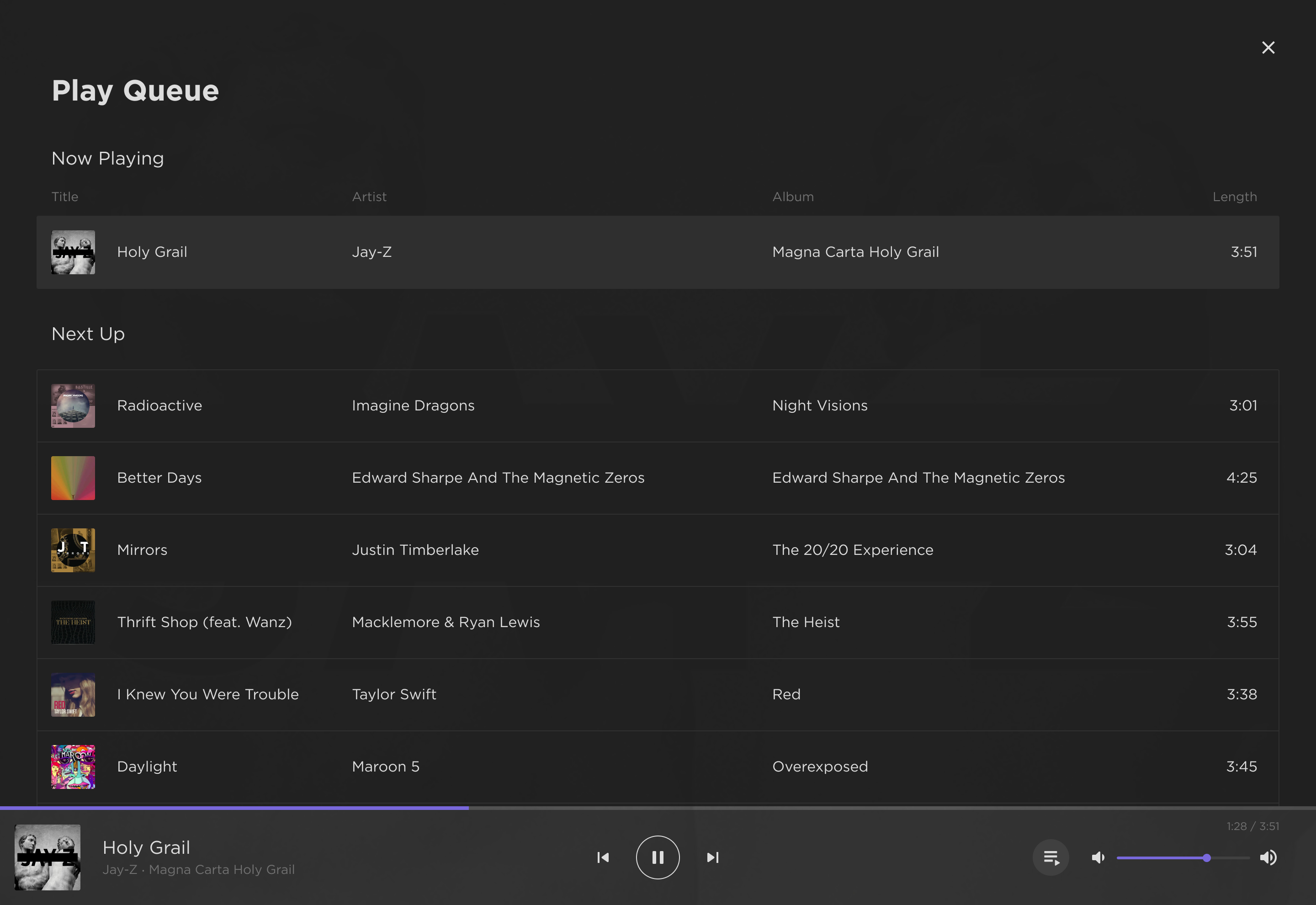Viewport: 1316px width, 905px height.
Task: Adjust the volume slider
Action: 1183,858
